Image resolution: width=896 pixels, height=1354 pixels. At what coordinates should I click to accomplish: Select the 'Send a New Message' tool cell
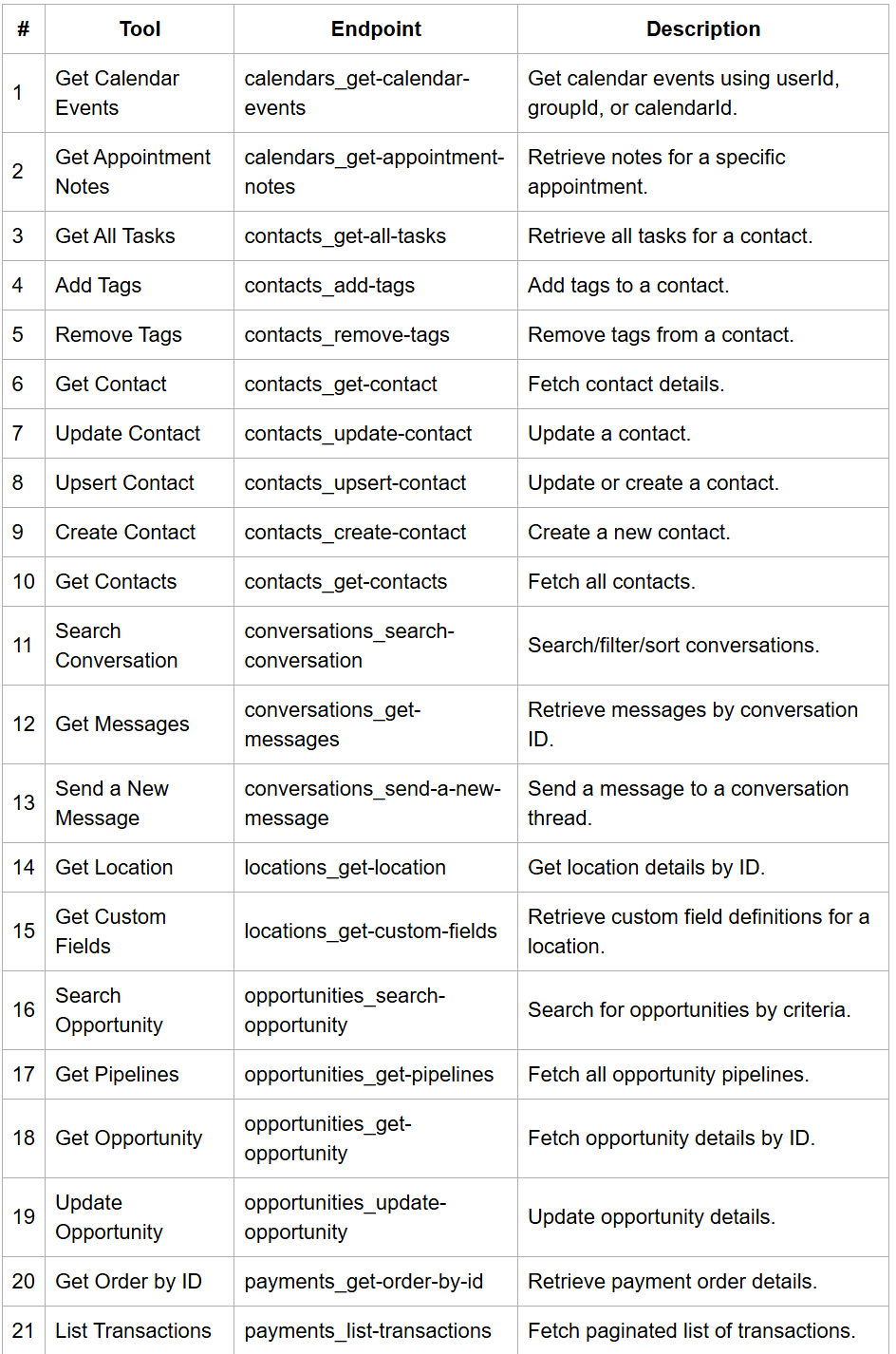[112, 803]
